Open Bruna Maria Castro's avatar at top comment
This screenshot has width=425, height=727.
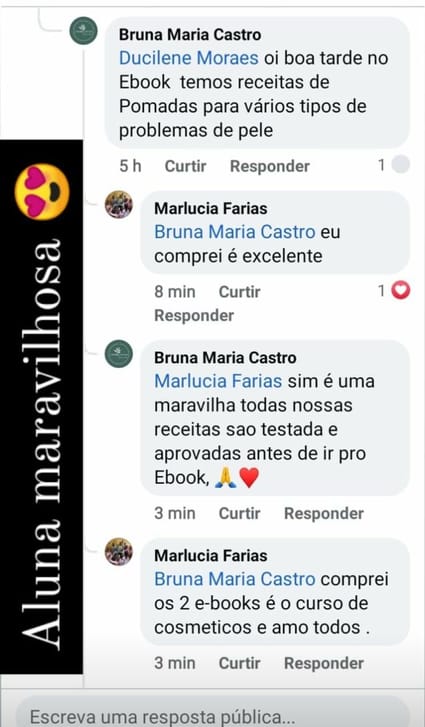pos(83,31)
